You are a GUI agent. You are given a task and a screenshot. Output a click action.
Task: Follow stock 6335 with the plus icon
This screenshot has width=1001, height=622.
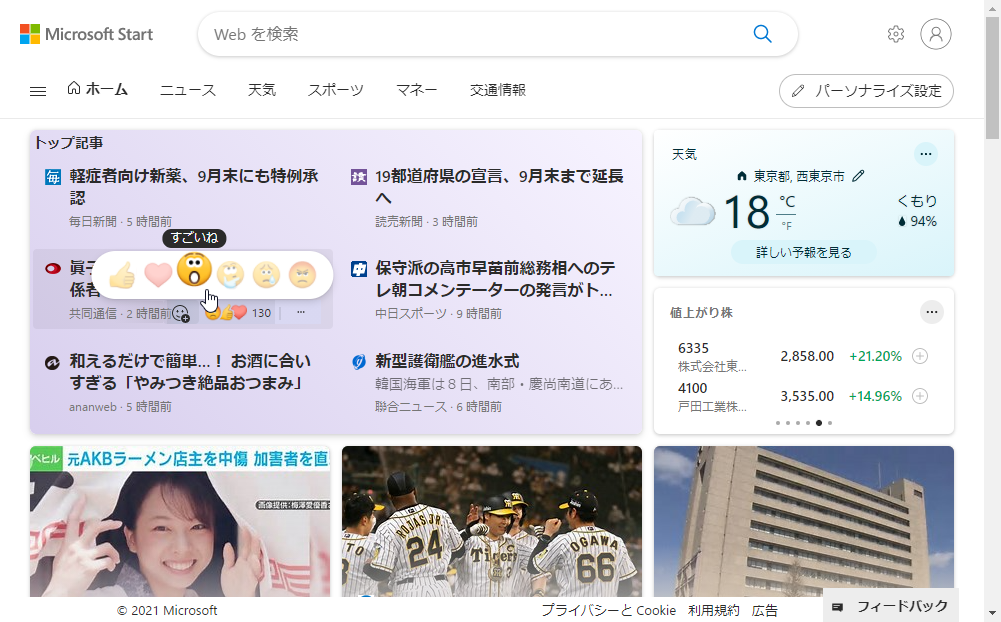coord(919,357)
